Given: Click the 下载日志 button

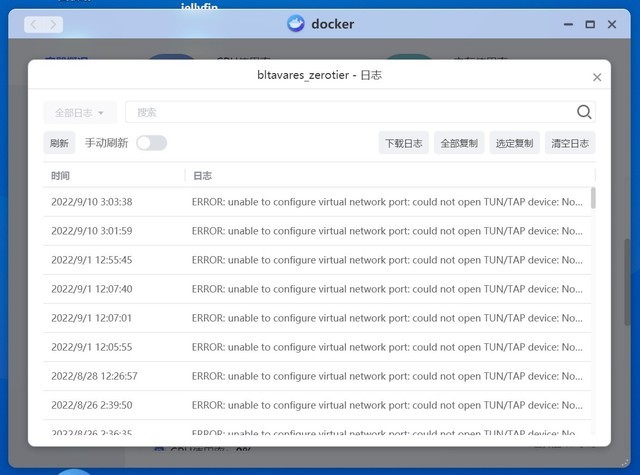Looking at the screenshot, I should (x=403, y=143).
